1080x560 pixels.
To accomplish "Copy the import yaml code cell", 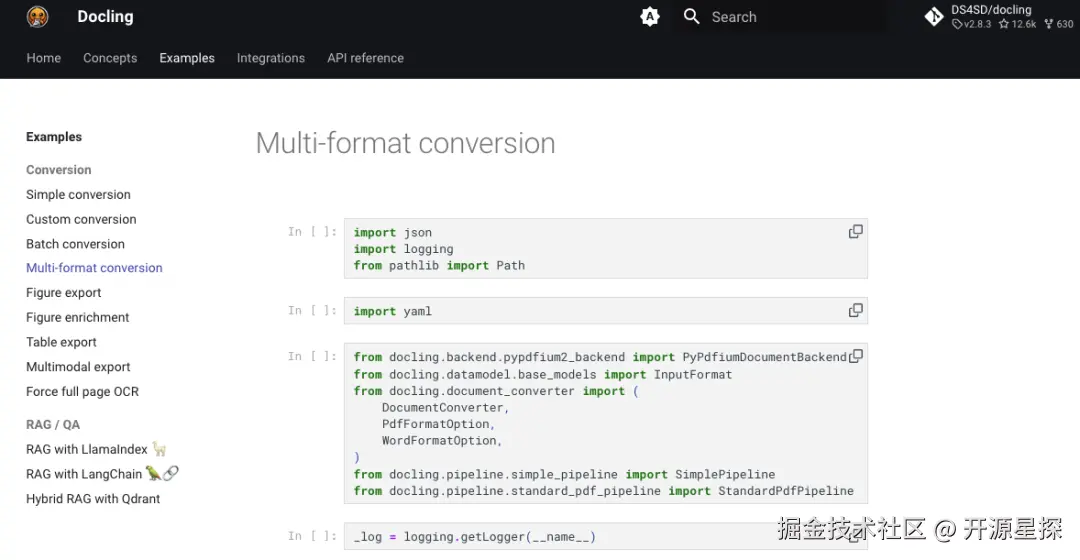I will click(x=855, y=311).
